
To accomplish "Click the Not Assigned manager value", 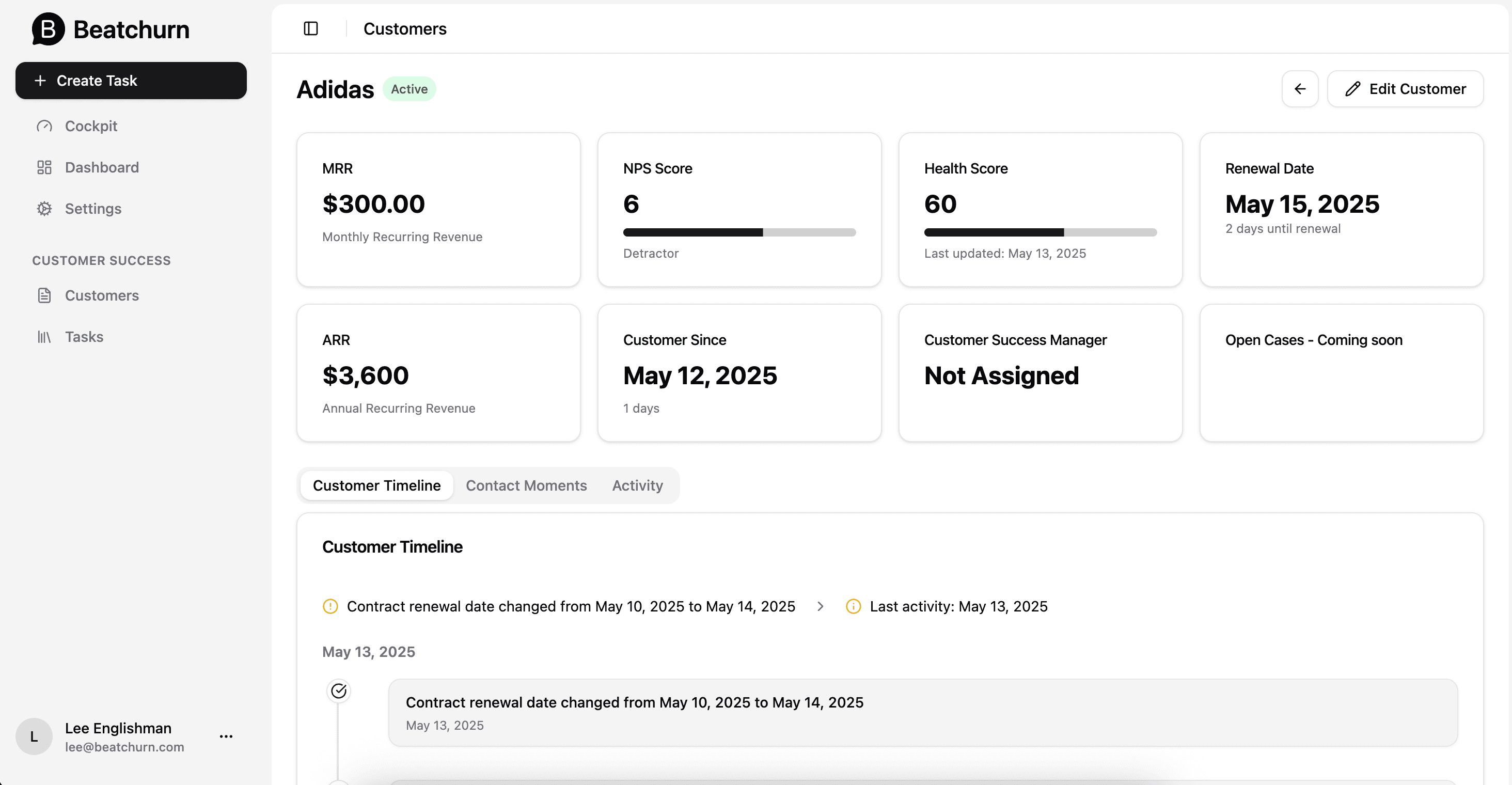I will [x=1001, y=375].
